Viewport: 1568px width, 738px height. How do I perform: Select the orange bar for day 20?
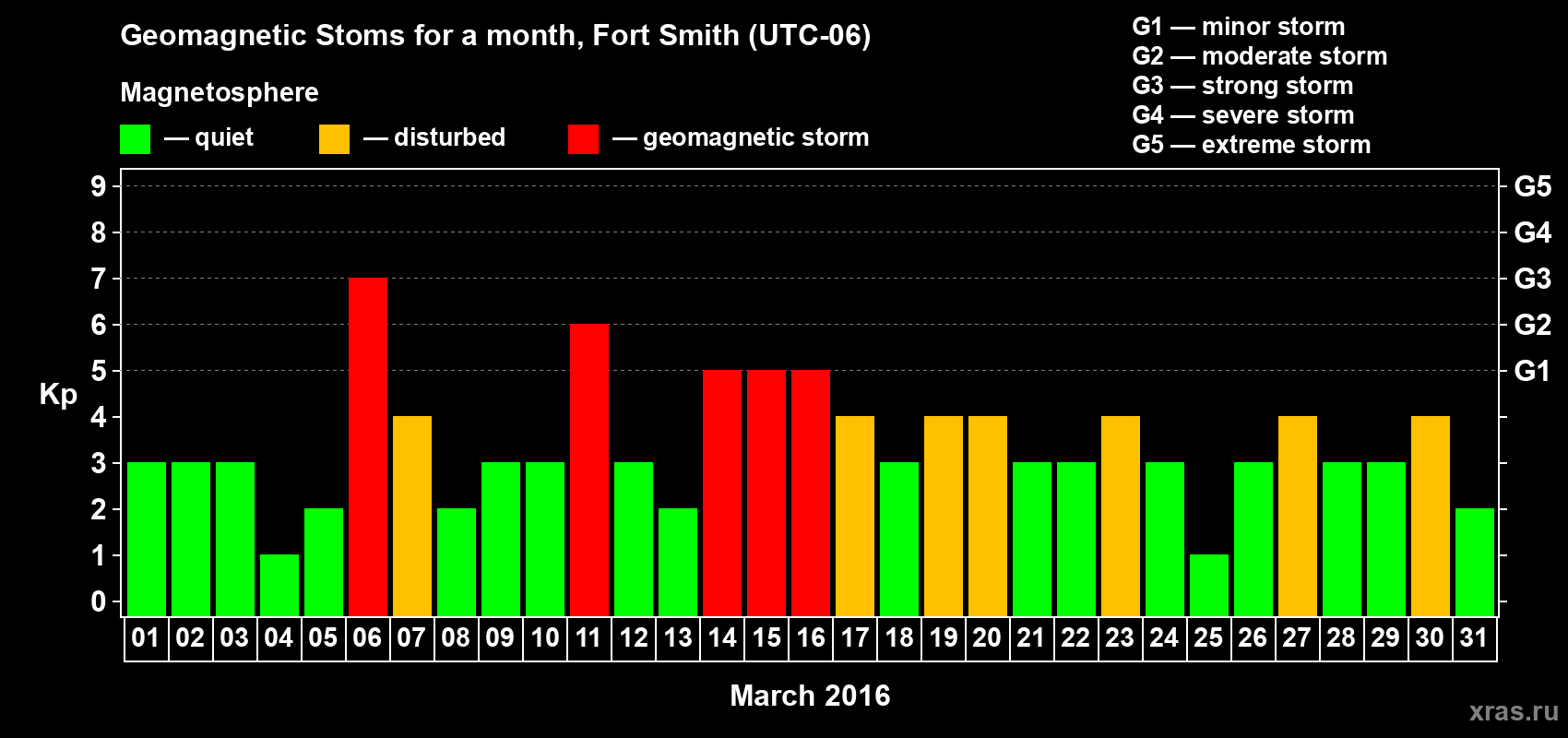click(x=988, y=516)
